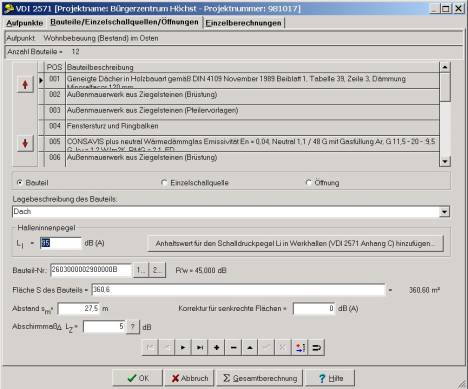Click the Bauteilbeschreibung column header
The width and height of the screenshot is (468, 389).
coord(252,67)
